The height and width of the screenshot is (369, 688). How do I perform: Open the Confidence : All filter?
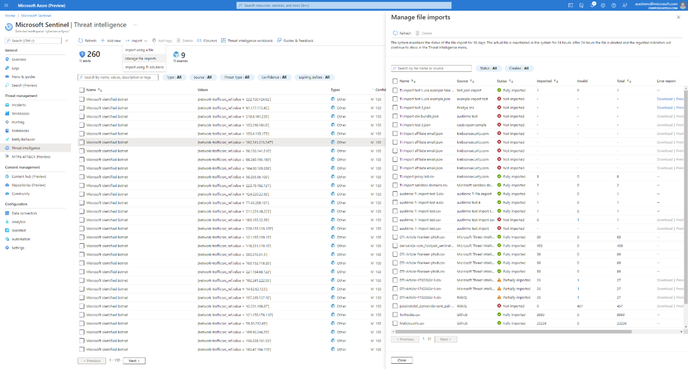[274, 77]
